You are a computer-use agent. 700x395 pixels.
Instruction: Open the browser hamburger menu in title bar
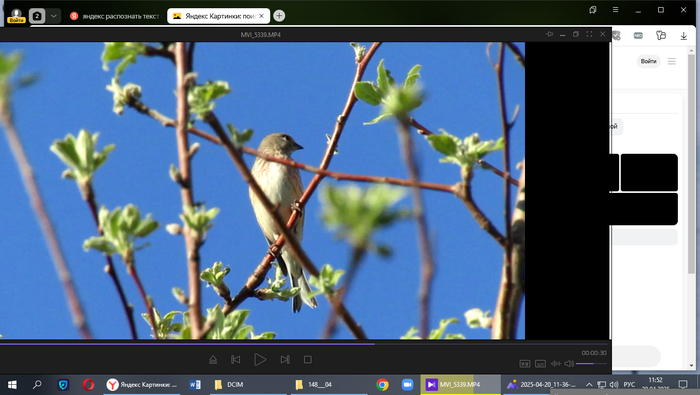[615, 10]
